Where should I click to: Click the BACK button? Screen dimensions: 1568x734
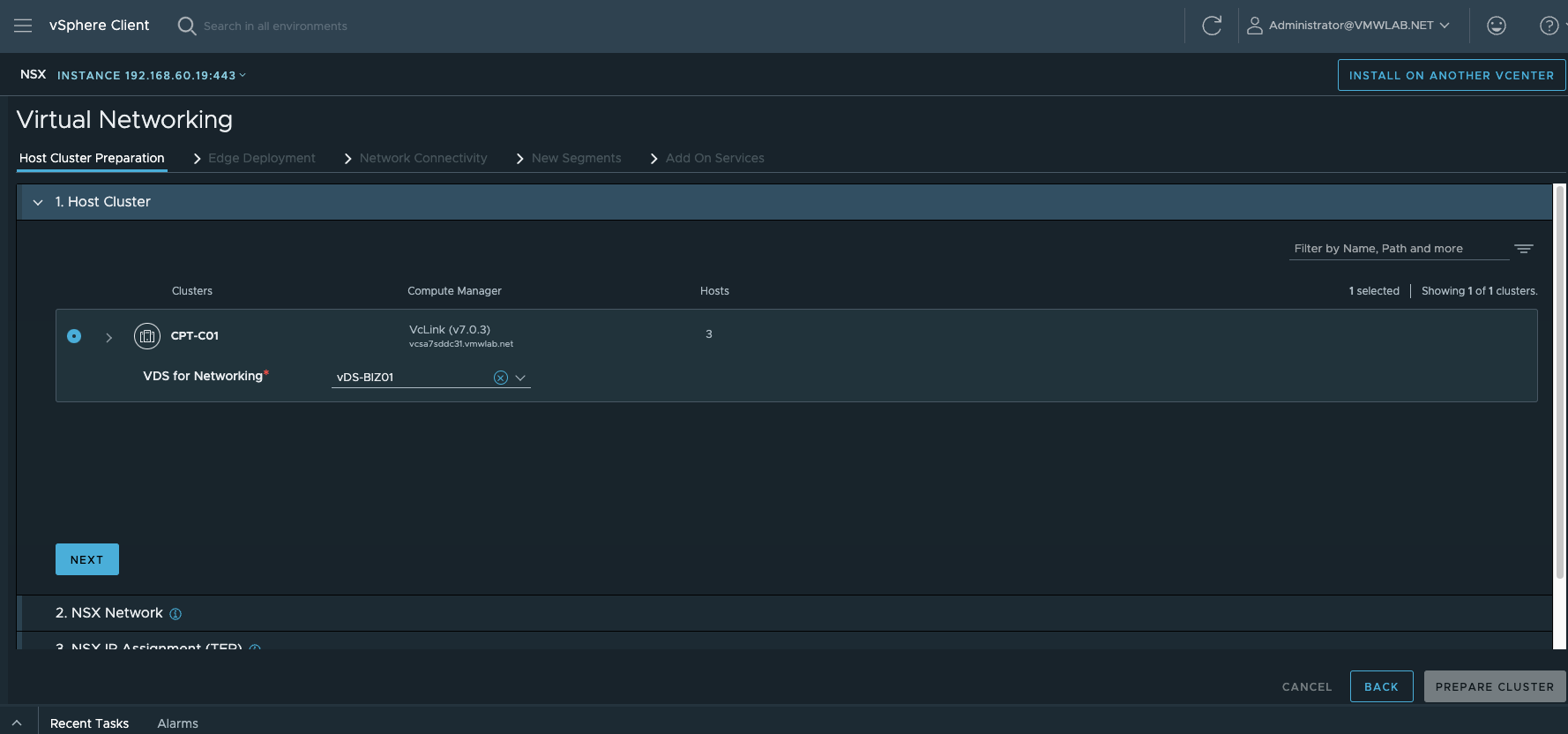[x=1382, y=686]
